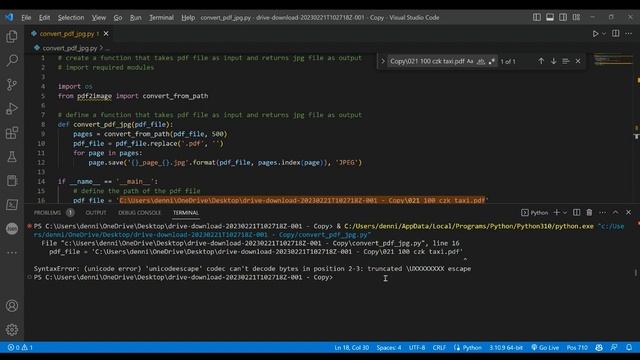This screenshot has height=360, width=640.
Task: Open Customize Layout icon in title bar
Action: click(x=576, y=17)
